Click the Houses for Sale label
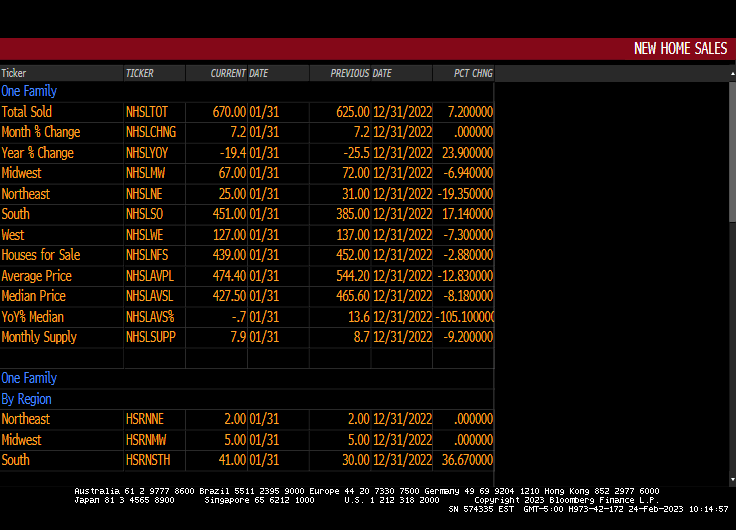 (x=41, y=255)
